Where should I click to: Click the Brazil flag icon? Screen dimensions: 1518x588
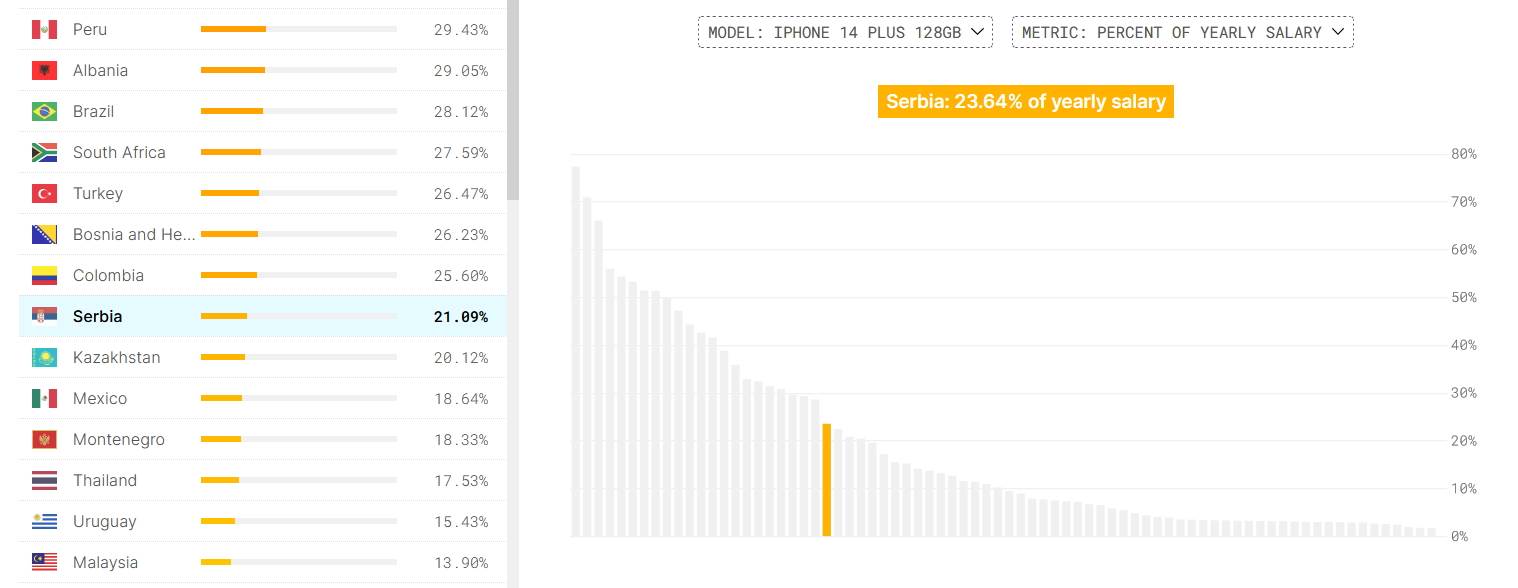click(44, 111)
